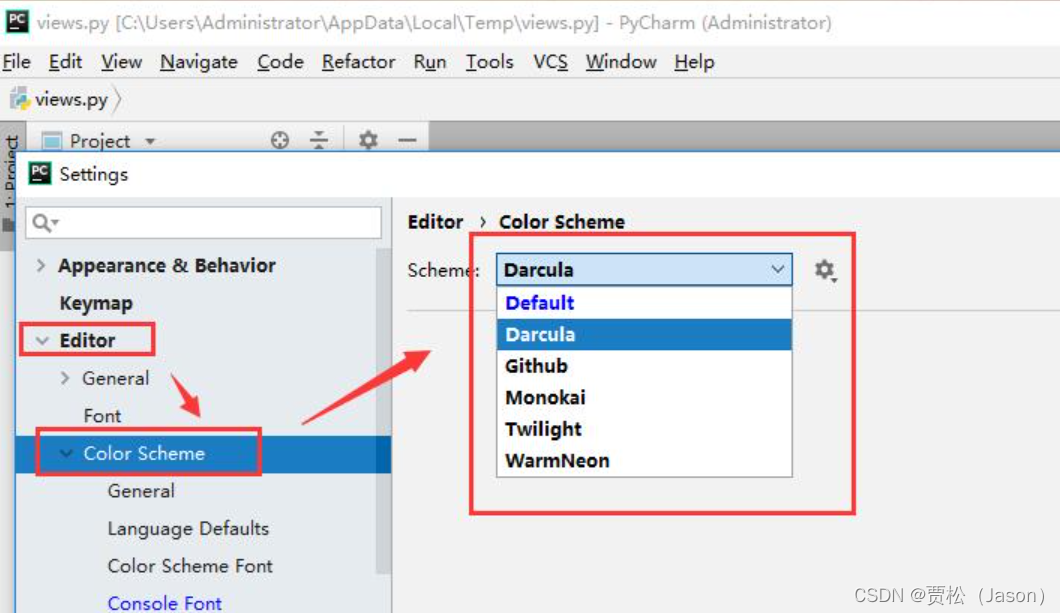Screen dimensions: 1060x615
Task: Select Keymap in the settings tree
Action: 96,303
